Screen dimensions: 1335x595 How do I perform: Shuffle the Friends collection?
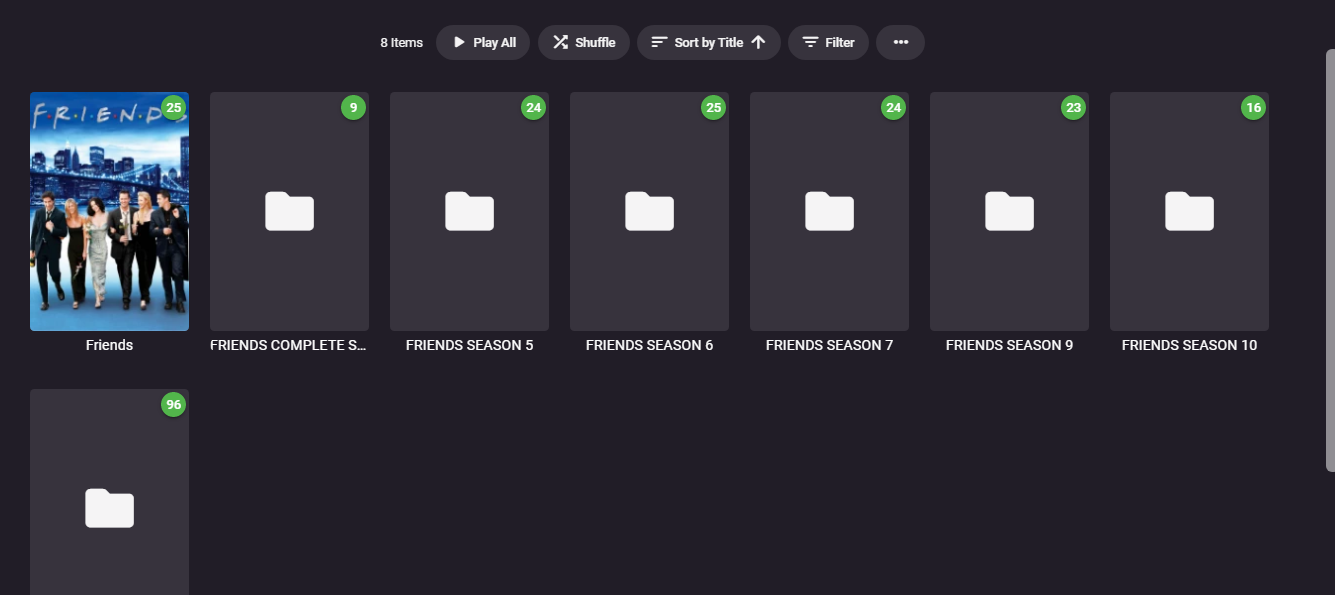click(x=584, y=42)
